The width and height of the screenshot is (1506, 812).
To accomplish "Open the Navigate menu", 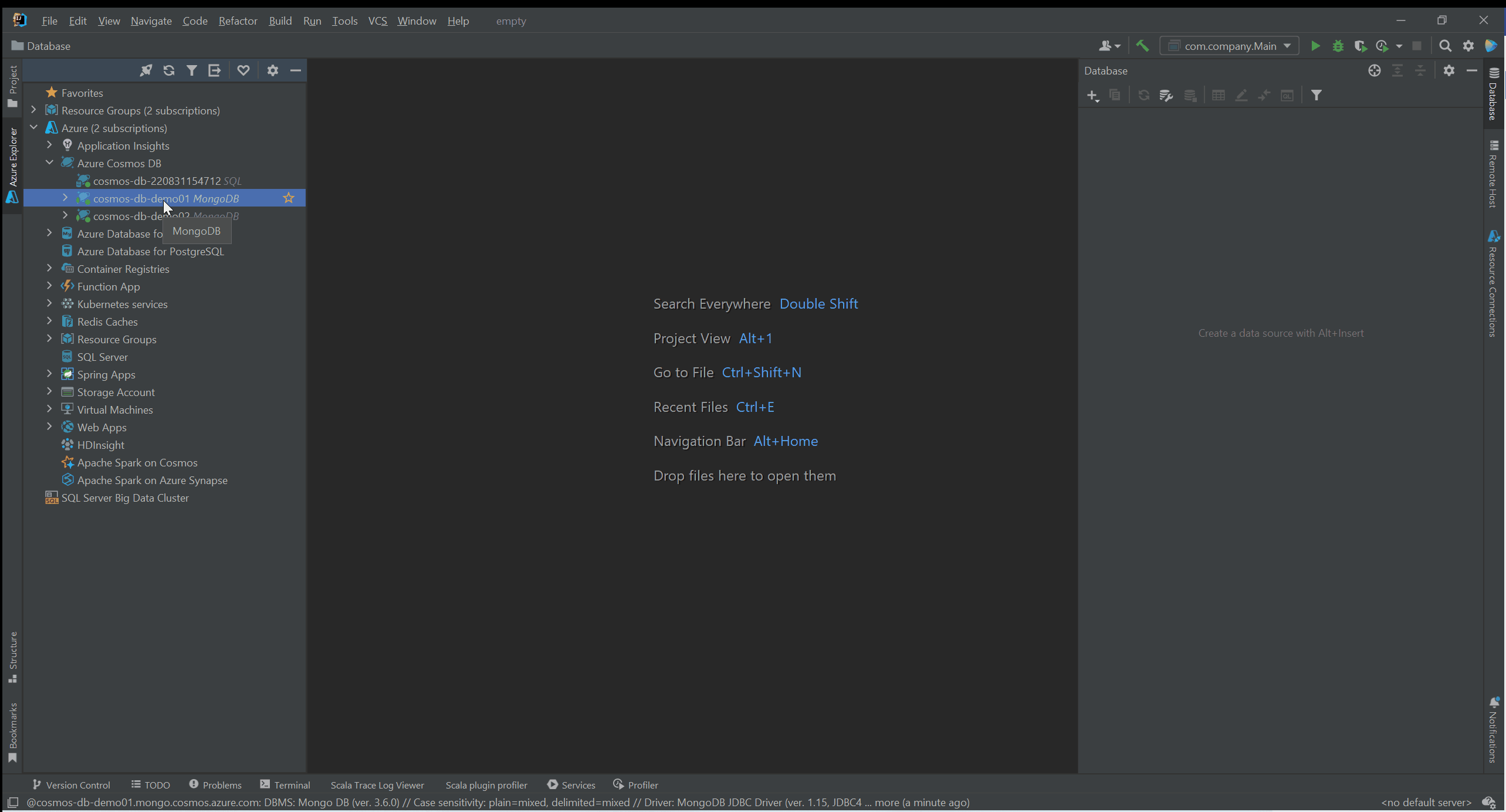I will (x=152, y=20).
